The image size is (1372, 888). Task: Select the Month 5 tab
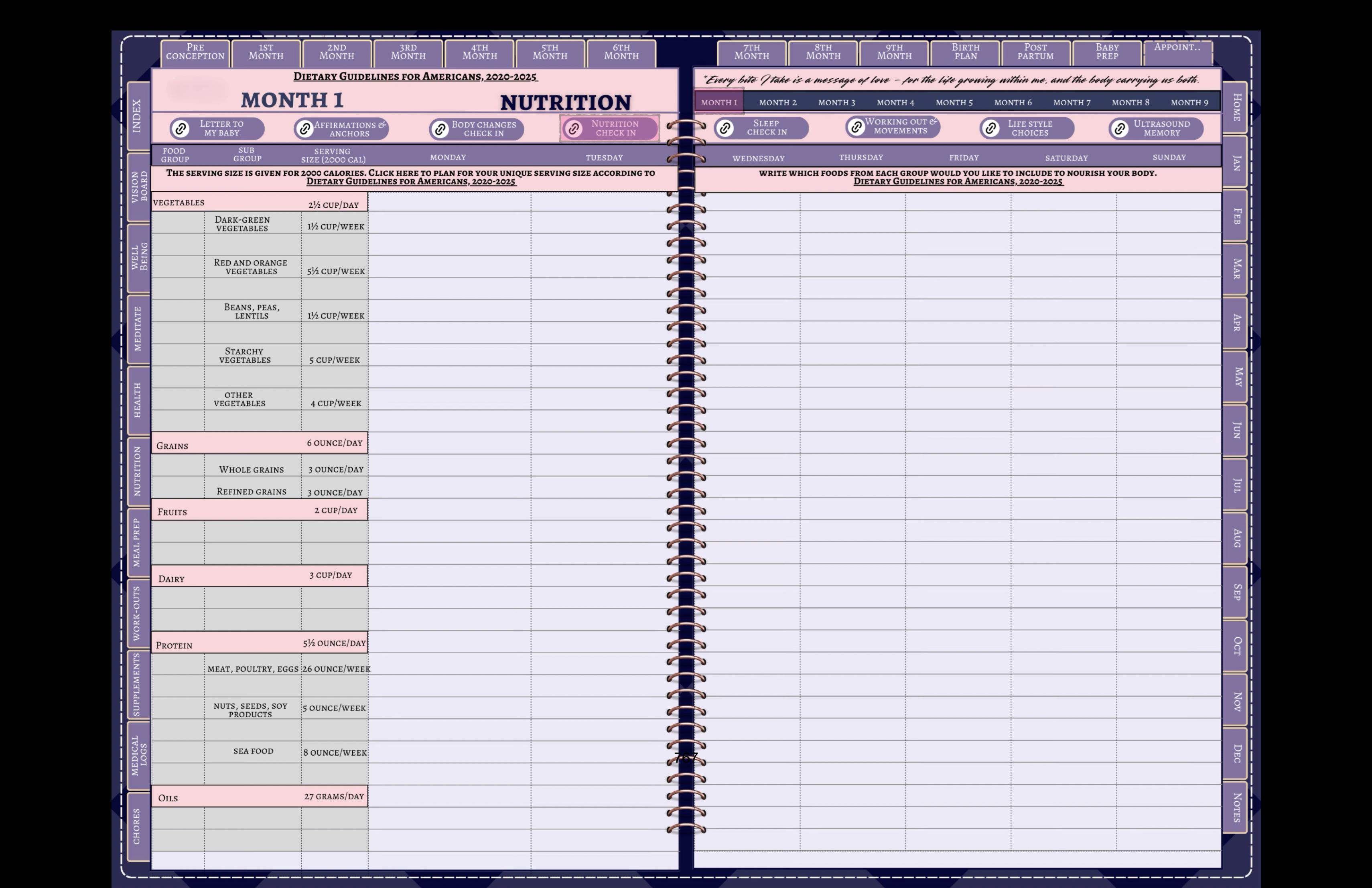pyautogui.click(x=955, y=102)
